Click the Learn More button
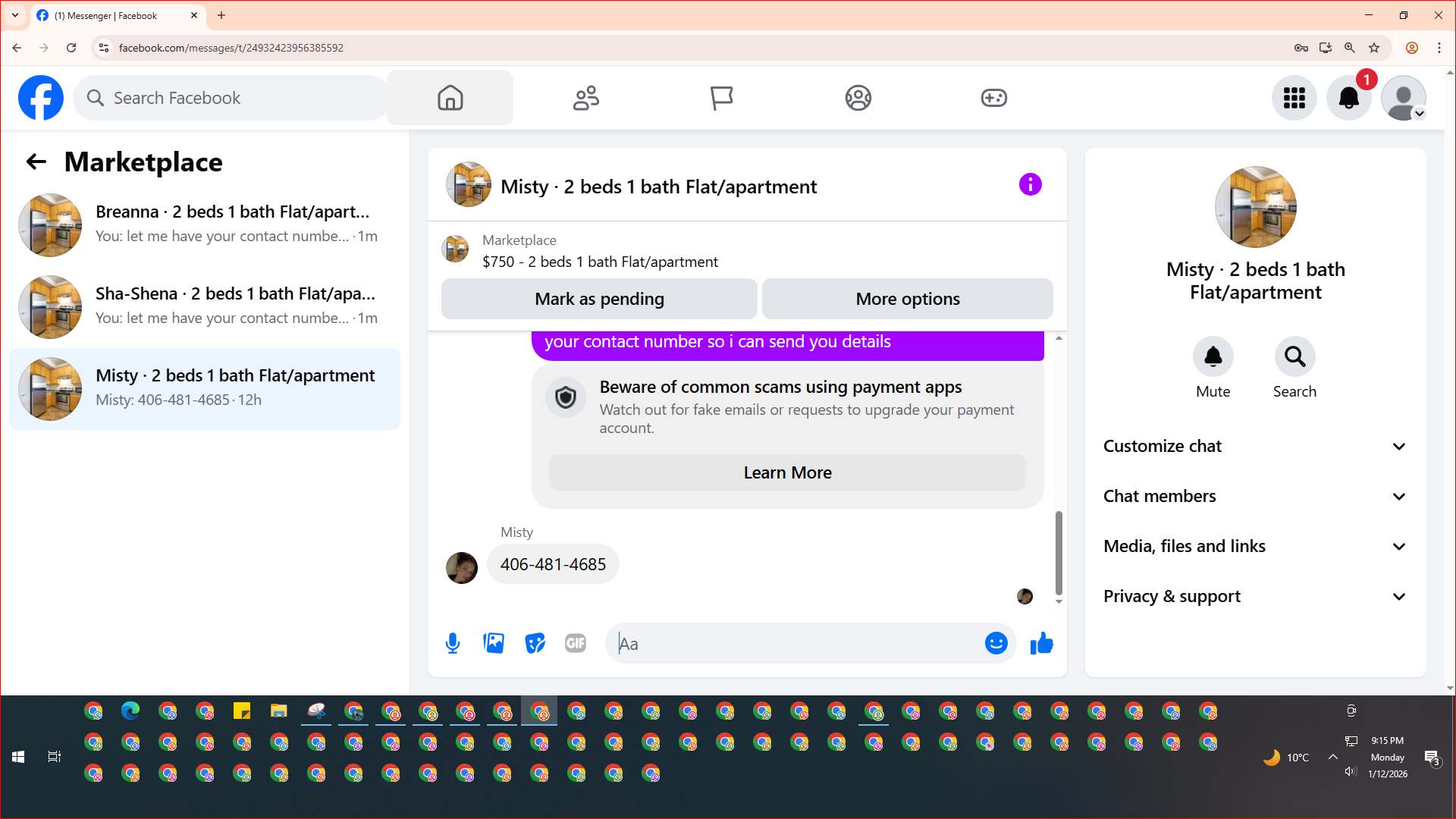This screenshot has width=1456, height=819. tap(787, 472)
